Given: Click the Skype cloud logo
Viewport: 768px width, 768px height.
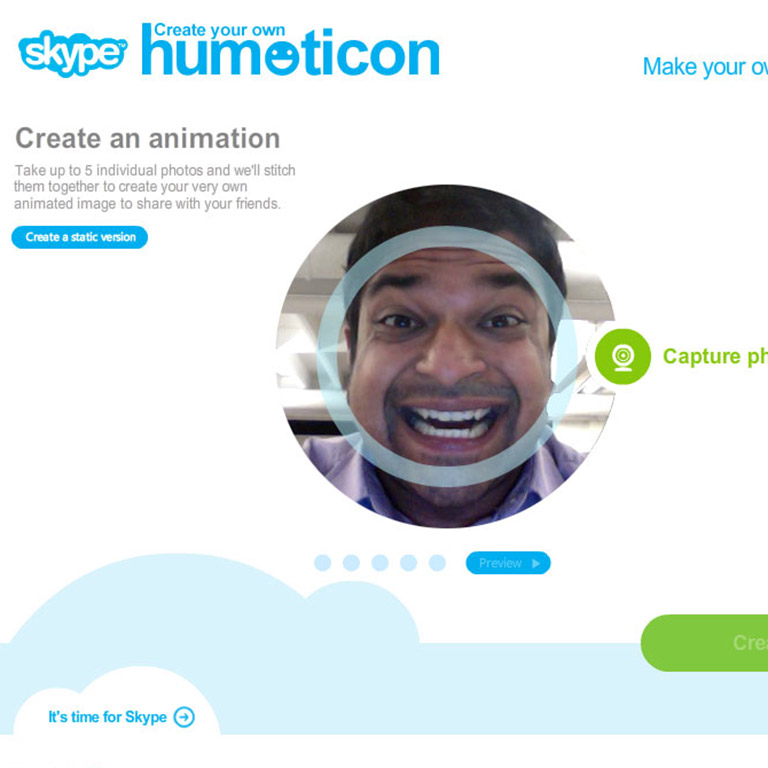Looking at the screenshot, I should [x=73, y=53].
